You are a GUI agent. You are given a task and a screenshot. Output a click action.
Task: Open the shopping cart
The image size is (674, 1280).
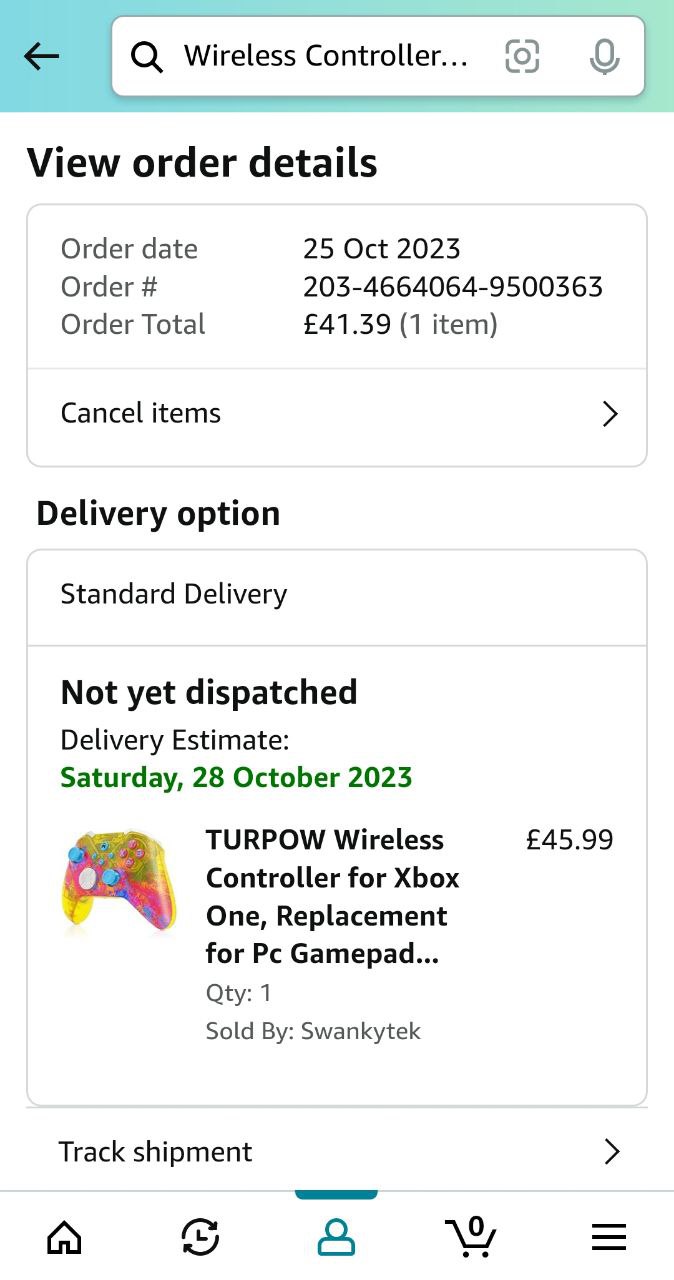tap(471, 1237)
